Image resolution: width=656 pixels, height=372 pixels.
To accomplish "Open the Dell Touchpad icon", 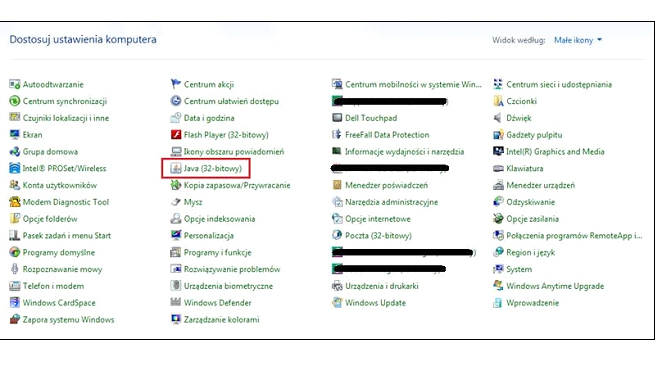I will tap(337, 118).
